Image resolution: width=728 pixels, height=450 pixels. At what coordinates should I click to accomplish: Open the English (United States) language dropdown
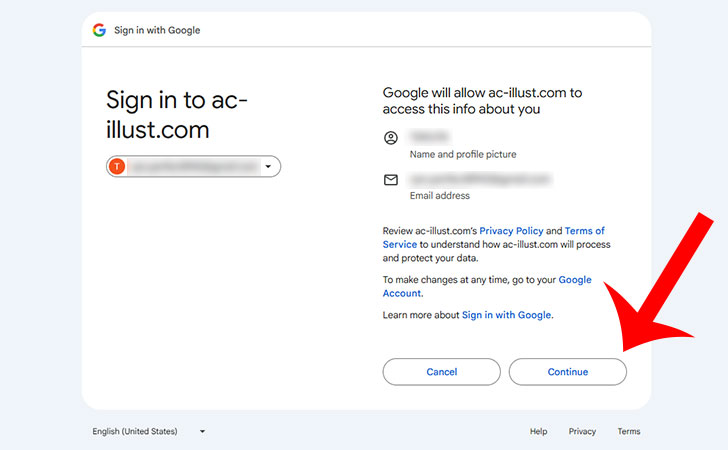[148, 431]
